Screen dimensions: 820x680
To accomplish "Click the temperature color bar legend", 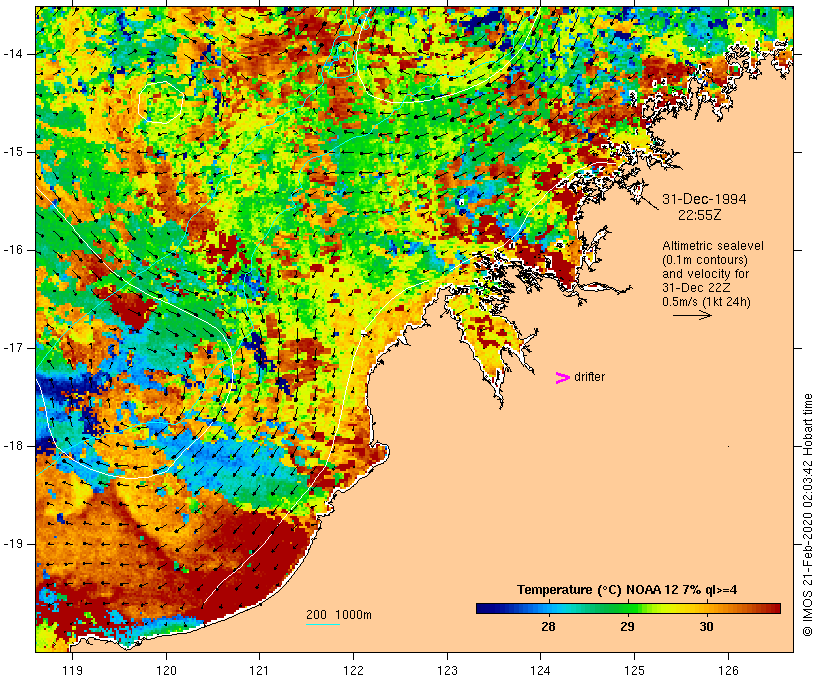I will pyautogui.click(x=628, y=608).
